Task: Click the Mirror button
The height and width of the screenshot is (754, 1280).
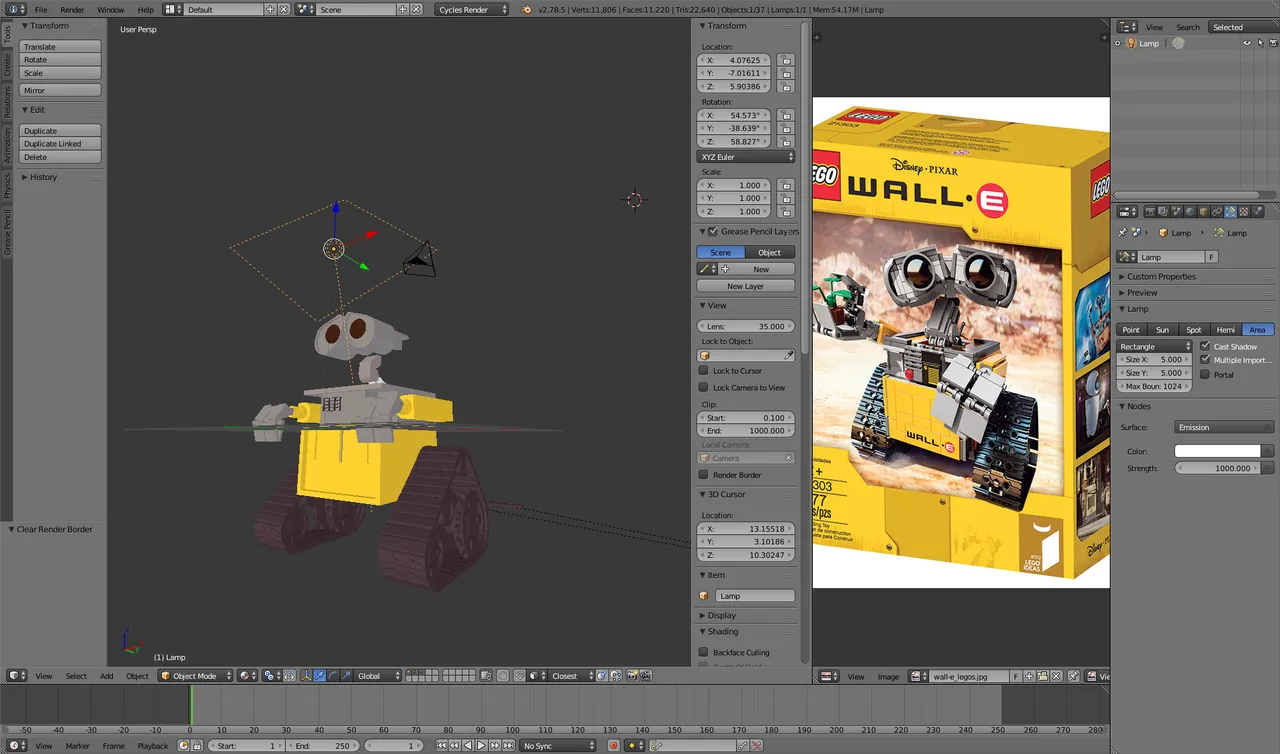Action: (60, 90)
